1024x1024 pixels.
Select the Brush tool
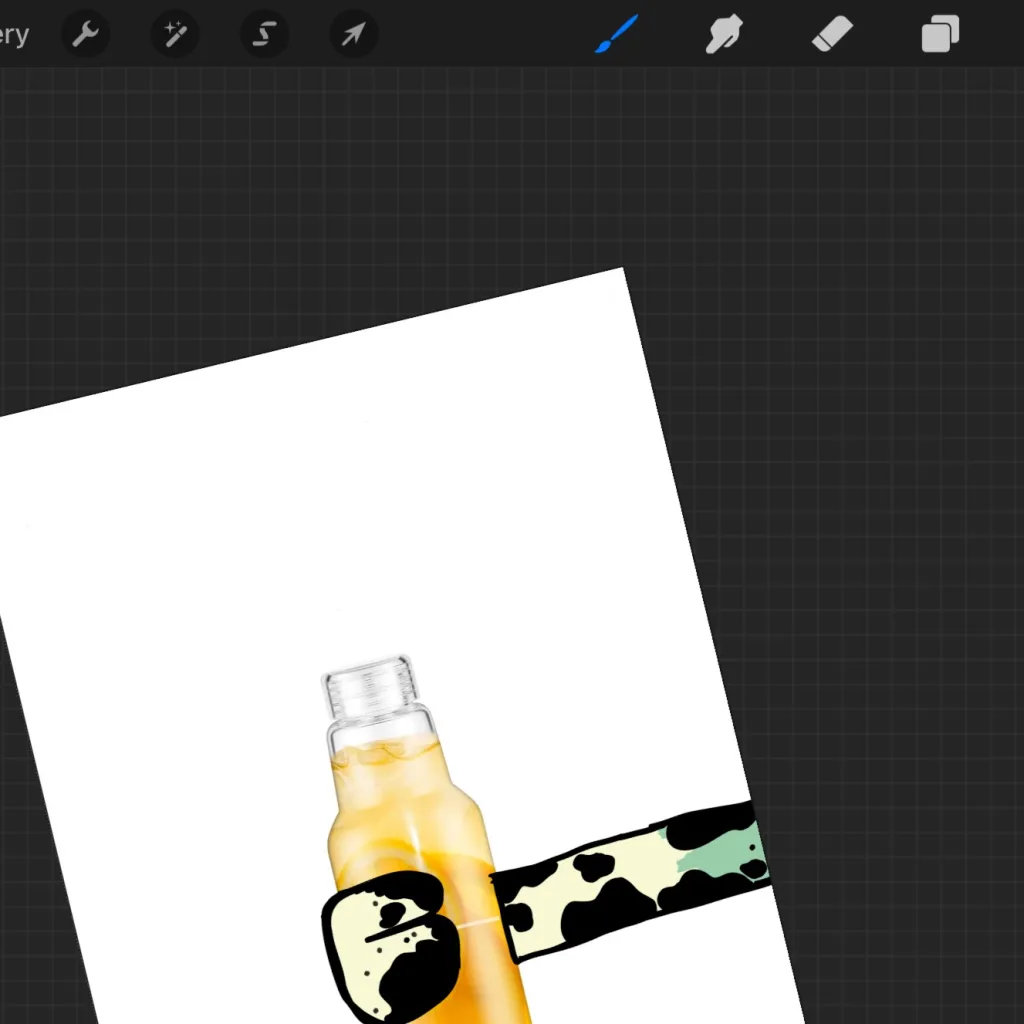pos(616,34)
